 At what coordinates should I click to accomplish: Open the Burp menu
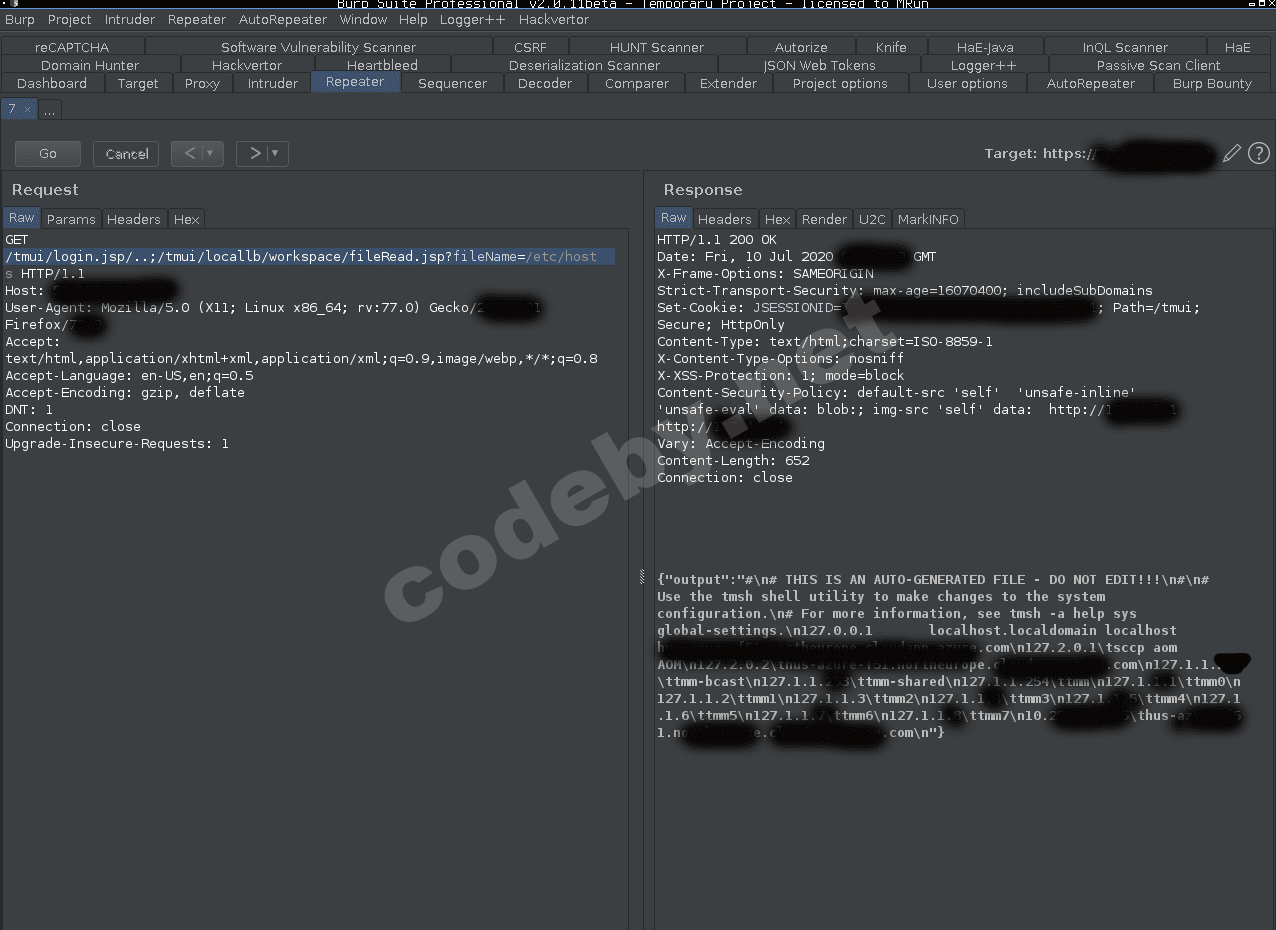point(19,19)
